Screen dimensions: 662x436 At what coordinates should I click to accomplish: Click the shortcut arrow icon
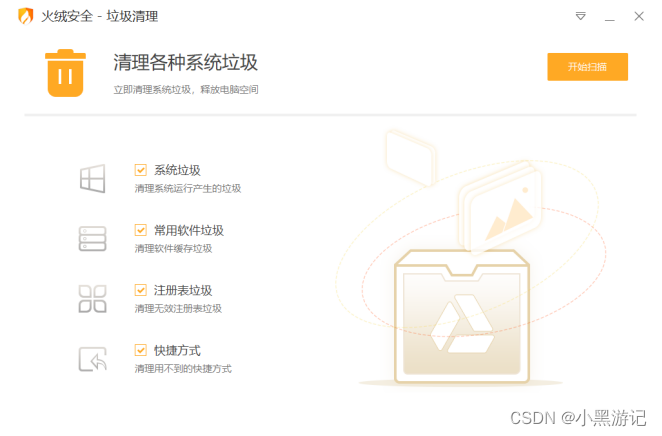pyautogui.click(x=92, y=359)
